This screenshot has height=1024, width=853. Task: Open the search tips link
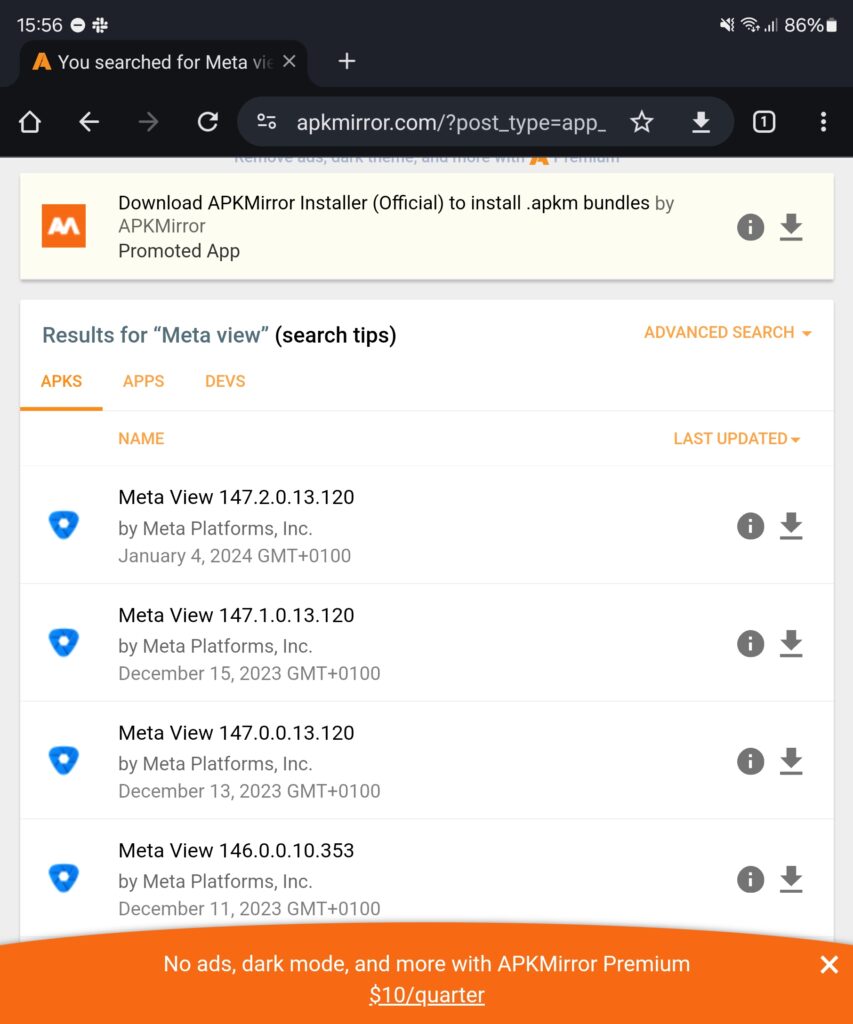(336, 335)
